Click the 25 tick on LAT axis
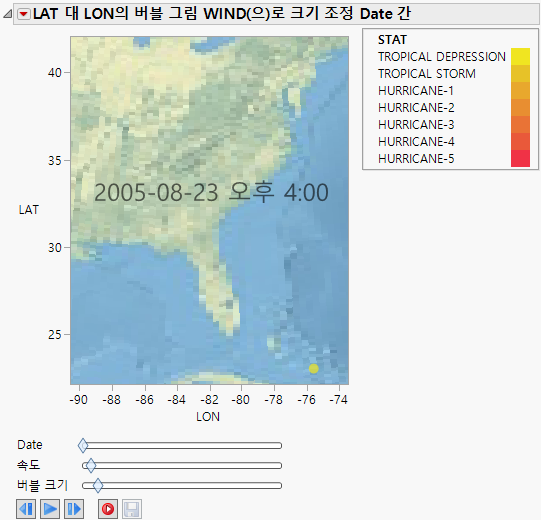Screen dimensions: 541x520 [55, 334]
